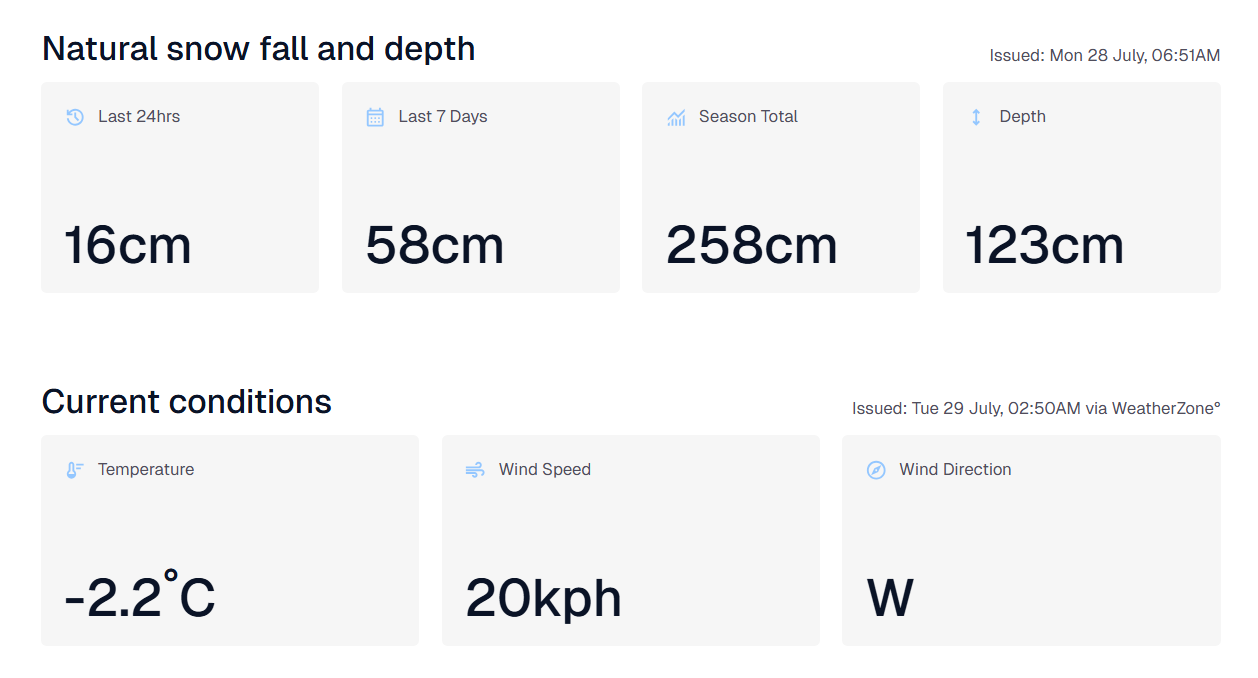Click the calendar icon beside Last 7 Days
The height and width of the screenshot is (678, 1258).
(375, 117)
